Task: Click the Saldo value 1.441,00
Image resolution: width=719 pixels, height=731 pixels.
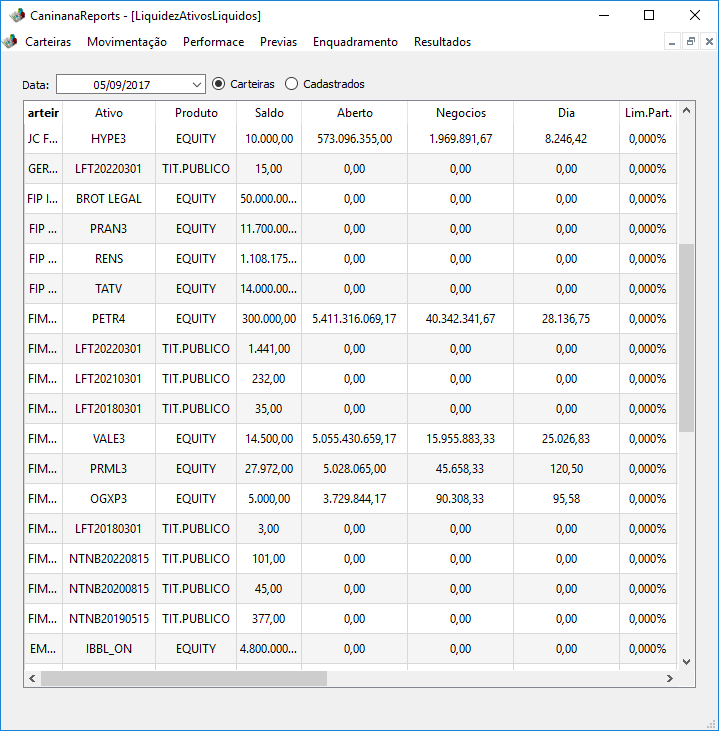Action: click(x=269, y=349)
